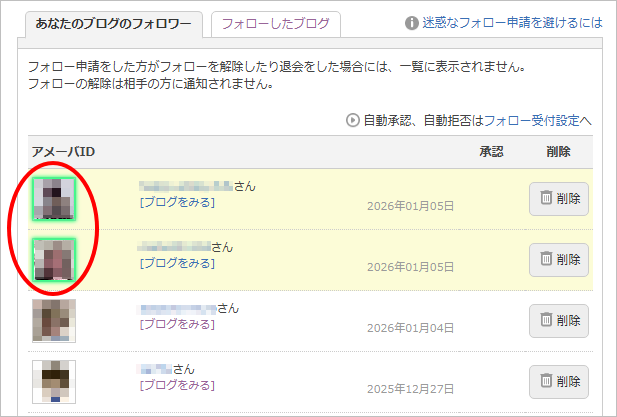Open avatar of follower dated 2025年12月27日
Screen dimensions: 617x417
[54, 381]
